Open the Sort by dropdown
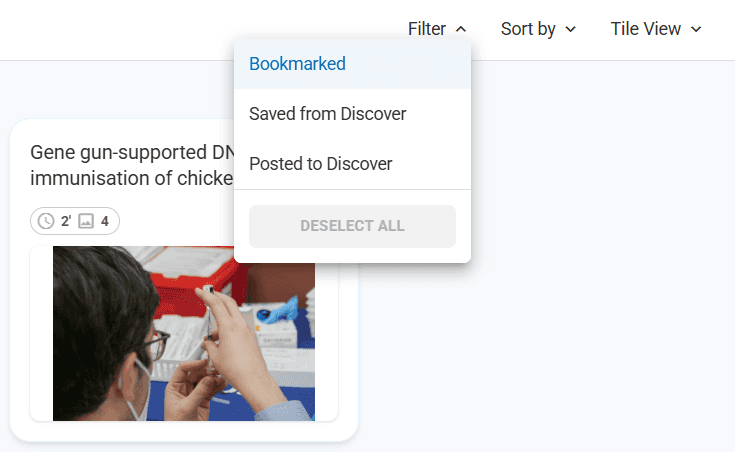The height and width of the screenshot is (452, 735). 528,30
